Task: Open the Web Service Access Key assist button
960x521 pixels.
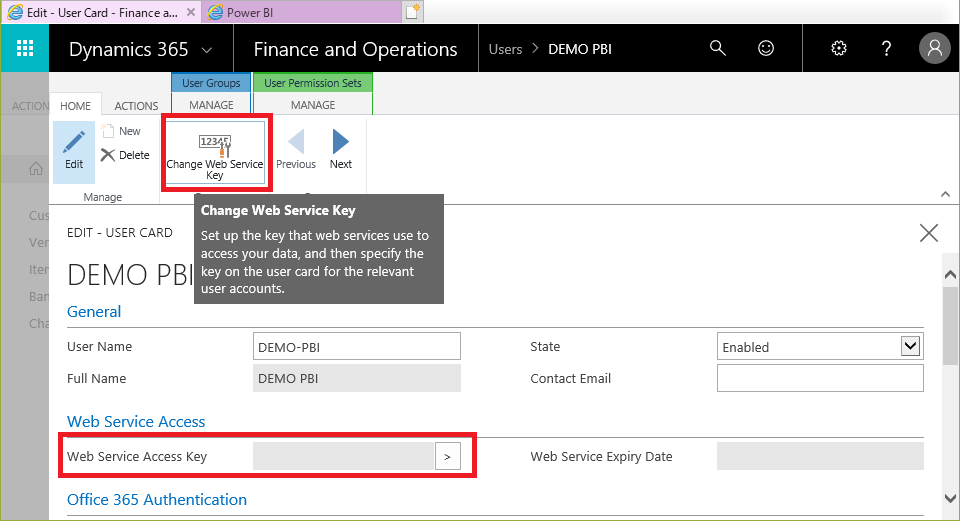Action: click(448, 457)
